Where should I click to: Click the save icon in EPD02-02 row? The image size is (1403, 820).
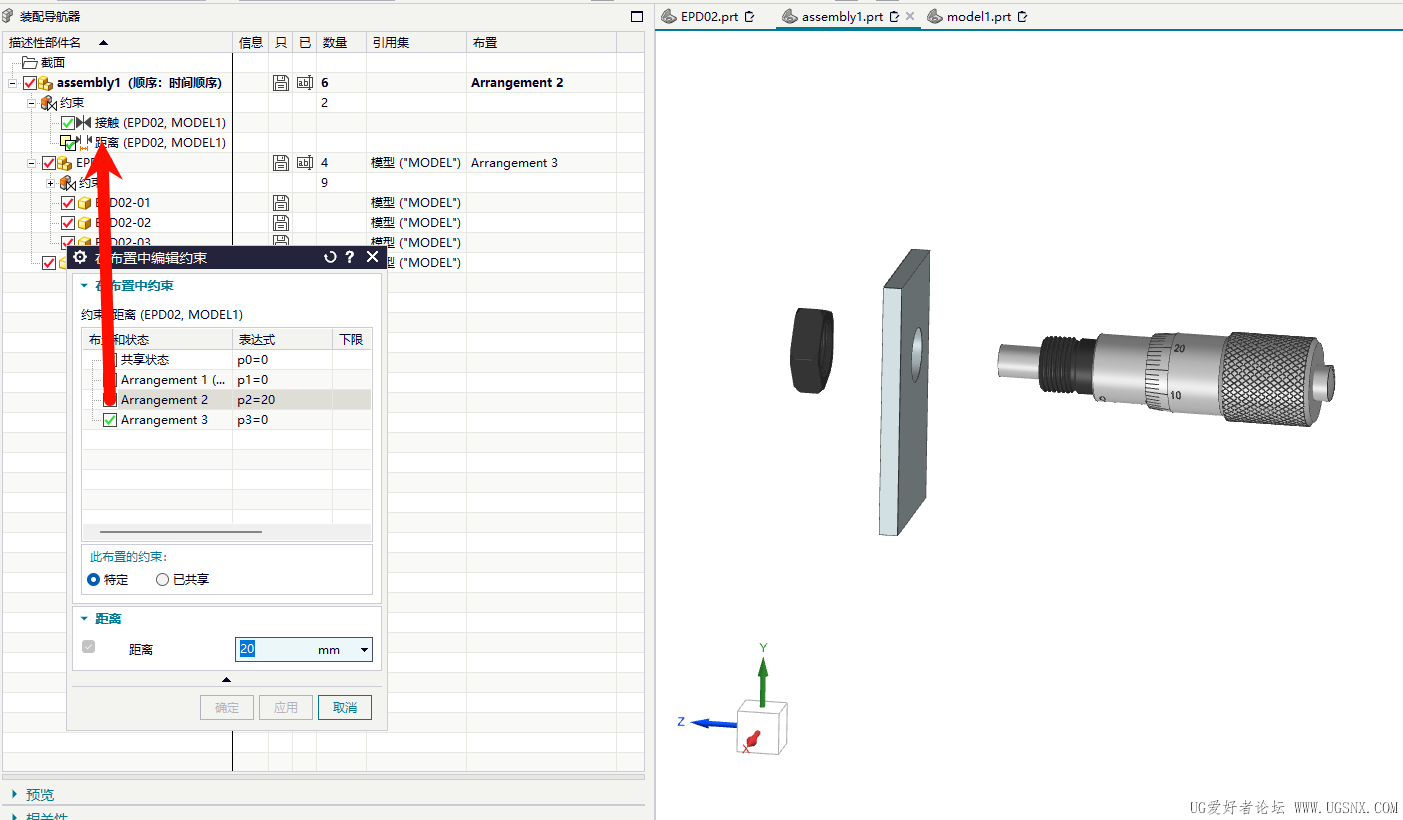[x=281, y=223]
